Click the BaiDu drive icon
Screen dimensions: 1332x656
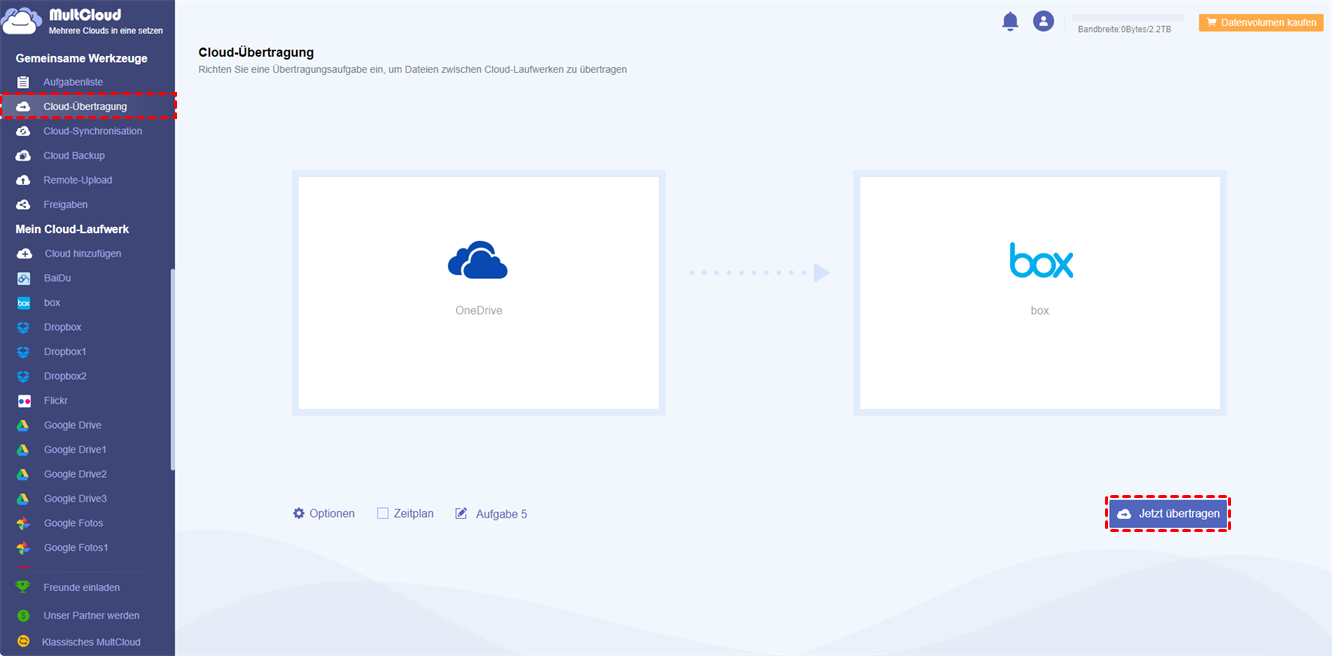pyautogui.click(x=23, y=278)
